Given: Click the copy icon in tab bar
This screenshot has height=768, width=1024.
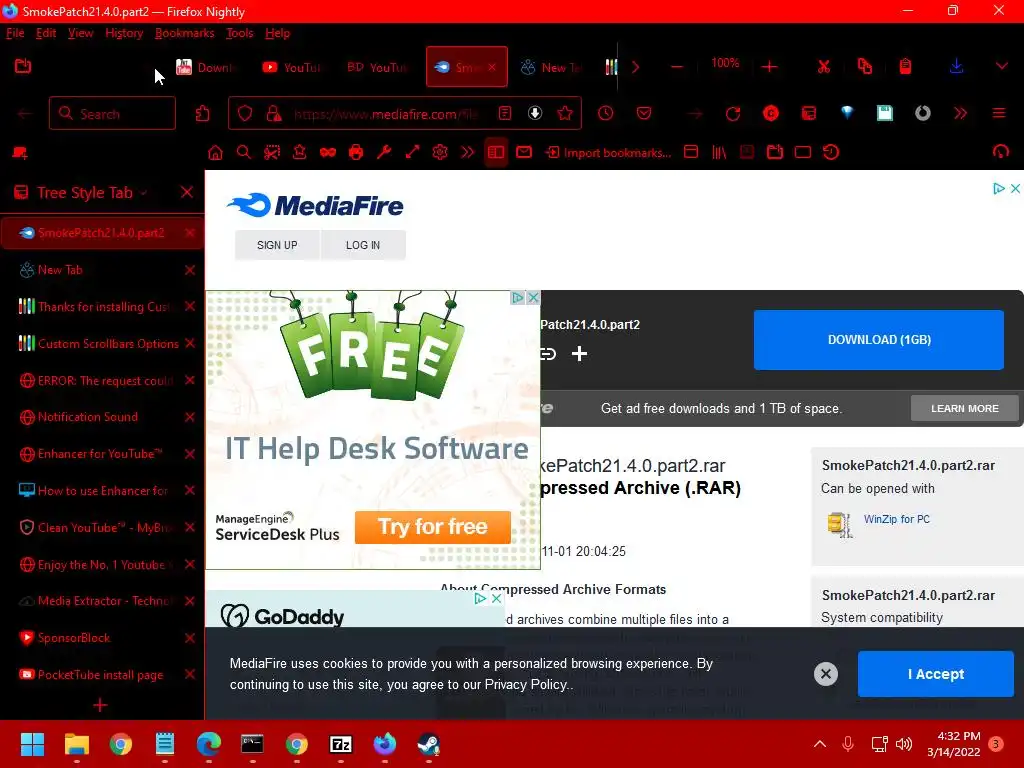Looking at the screenshot, I should pyautogui.click(x=865, y=66).
